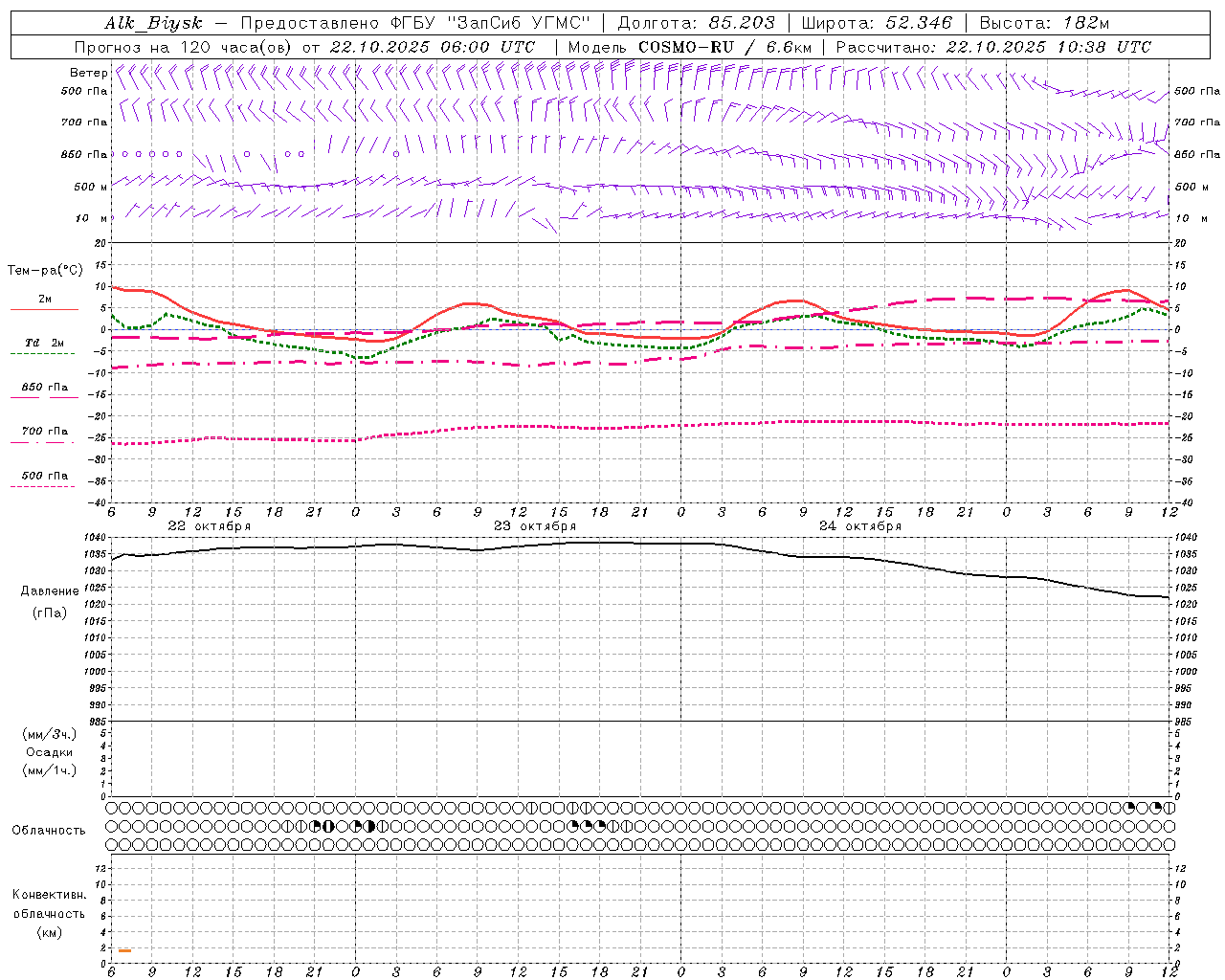Click the elevation text Высота: 182м
The image size is (1225, 980).
(x=1044, y=23)
